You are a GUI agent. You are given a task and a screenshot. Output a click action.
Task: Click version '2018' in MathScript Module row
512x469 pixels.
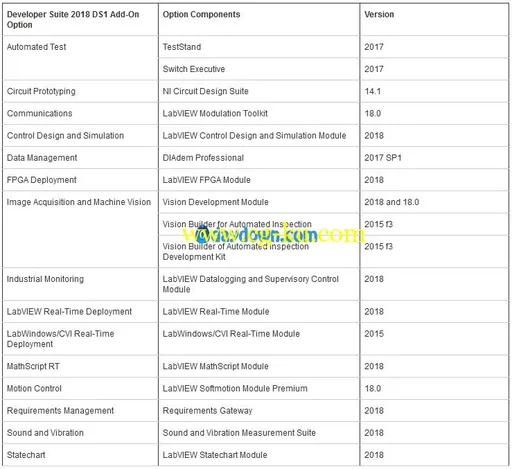374,366
